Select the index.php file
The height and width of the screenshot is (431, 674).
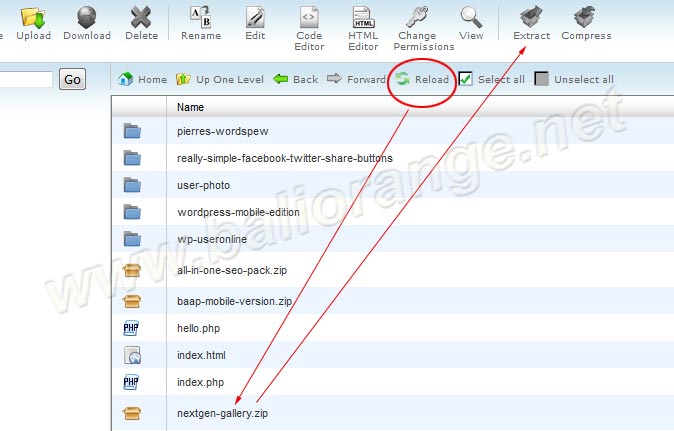point(201,382)
